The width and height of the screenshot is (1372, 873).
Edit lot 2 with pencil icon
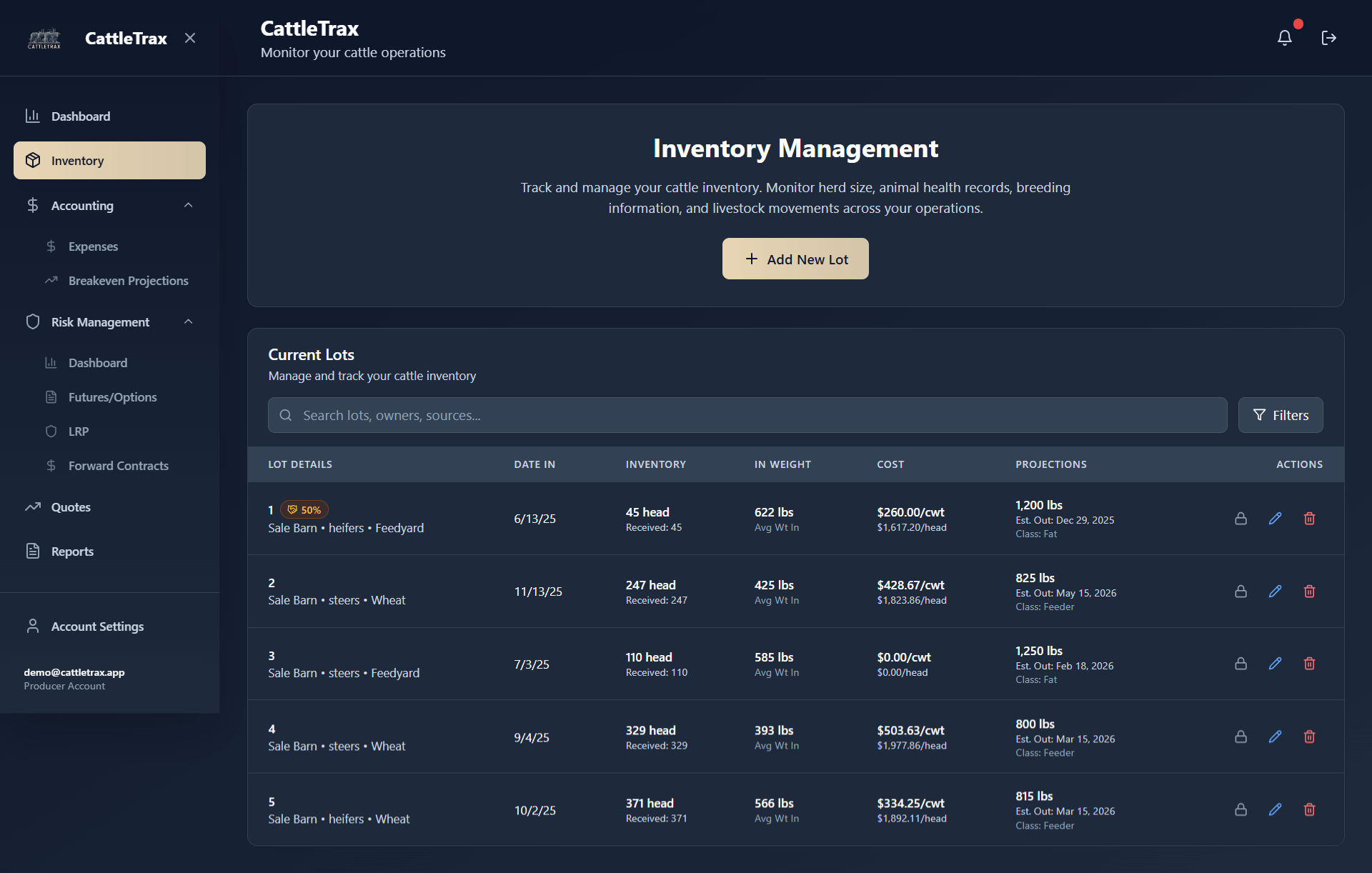pyautogui.click(x=1275, y=592)
